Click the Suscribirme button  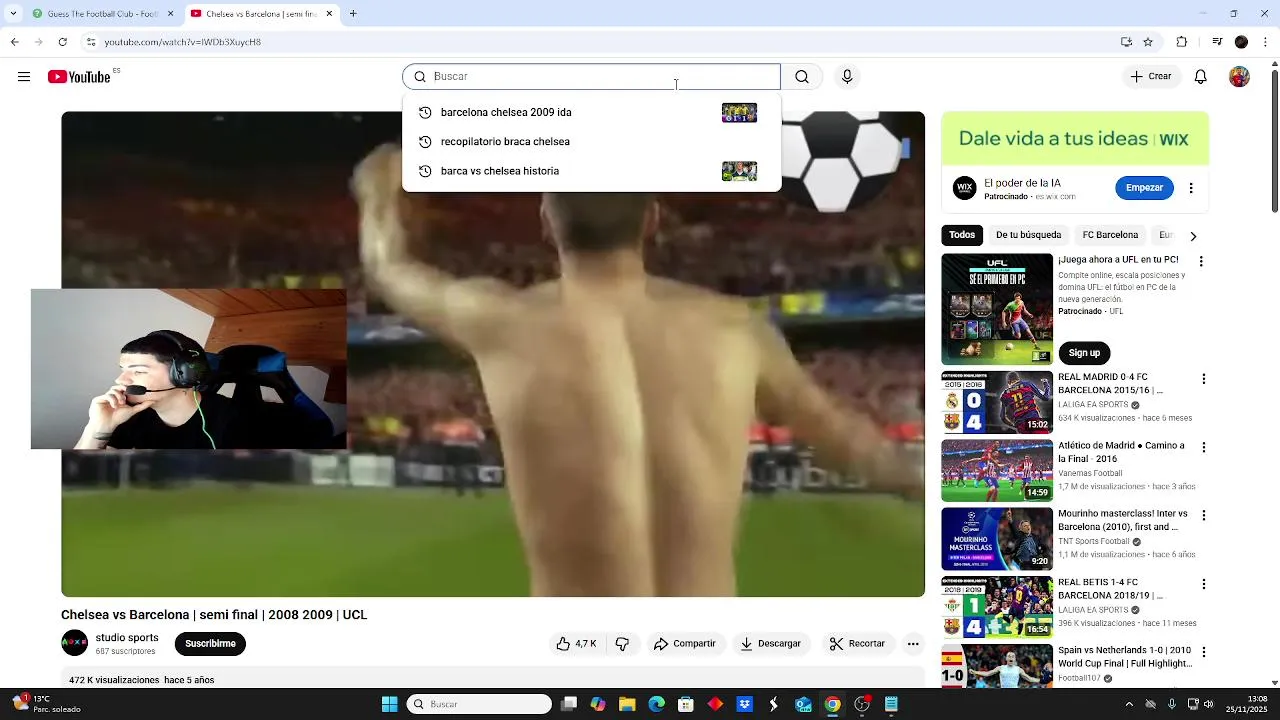210,644
